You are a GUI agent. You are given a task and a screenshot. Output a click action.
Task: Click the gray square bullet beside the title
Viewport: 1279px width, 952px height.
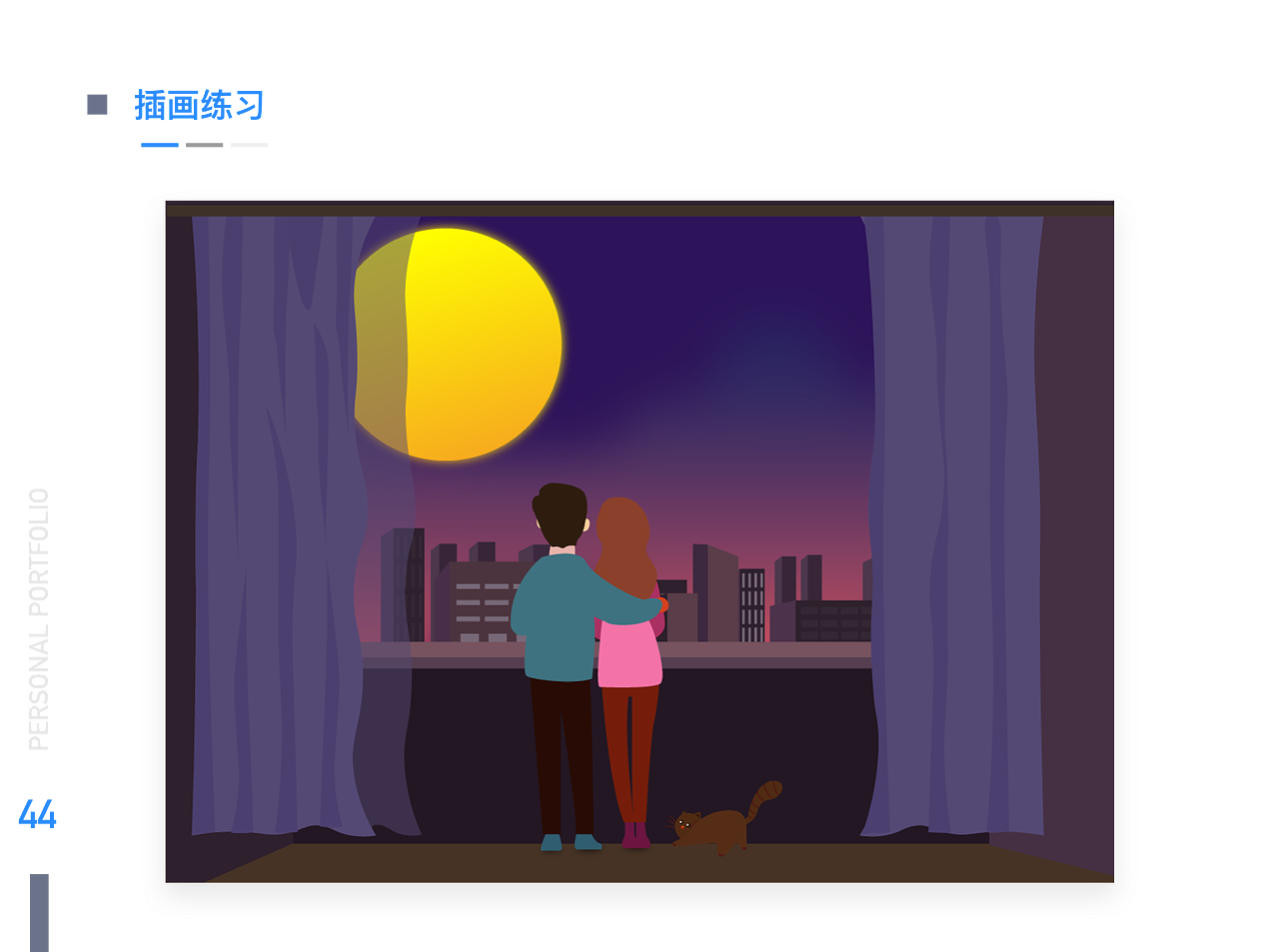[95, 104]
